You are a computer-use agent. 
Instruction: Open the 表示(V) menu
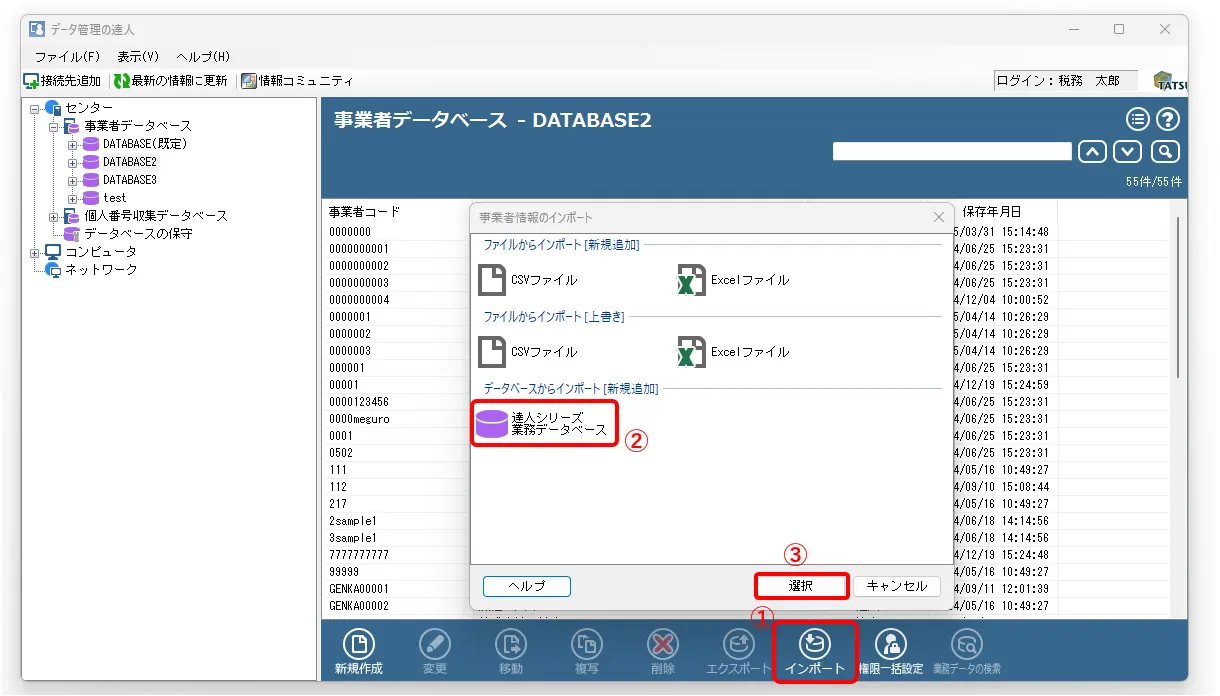pos(138,57)
